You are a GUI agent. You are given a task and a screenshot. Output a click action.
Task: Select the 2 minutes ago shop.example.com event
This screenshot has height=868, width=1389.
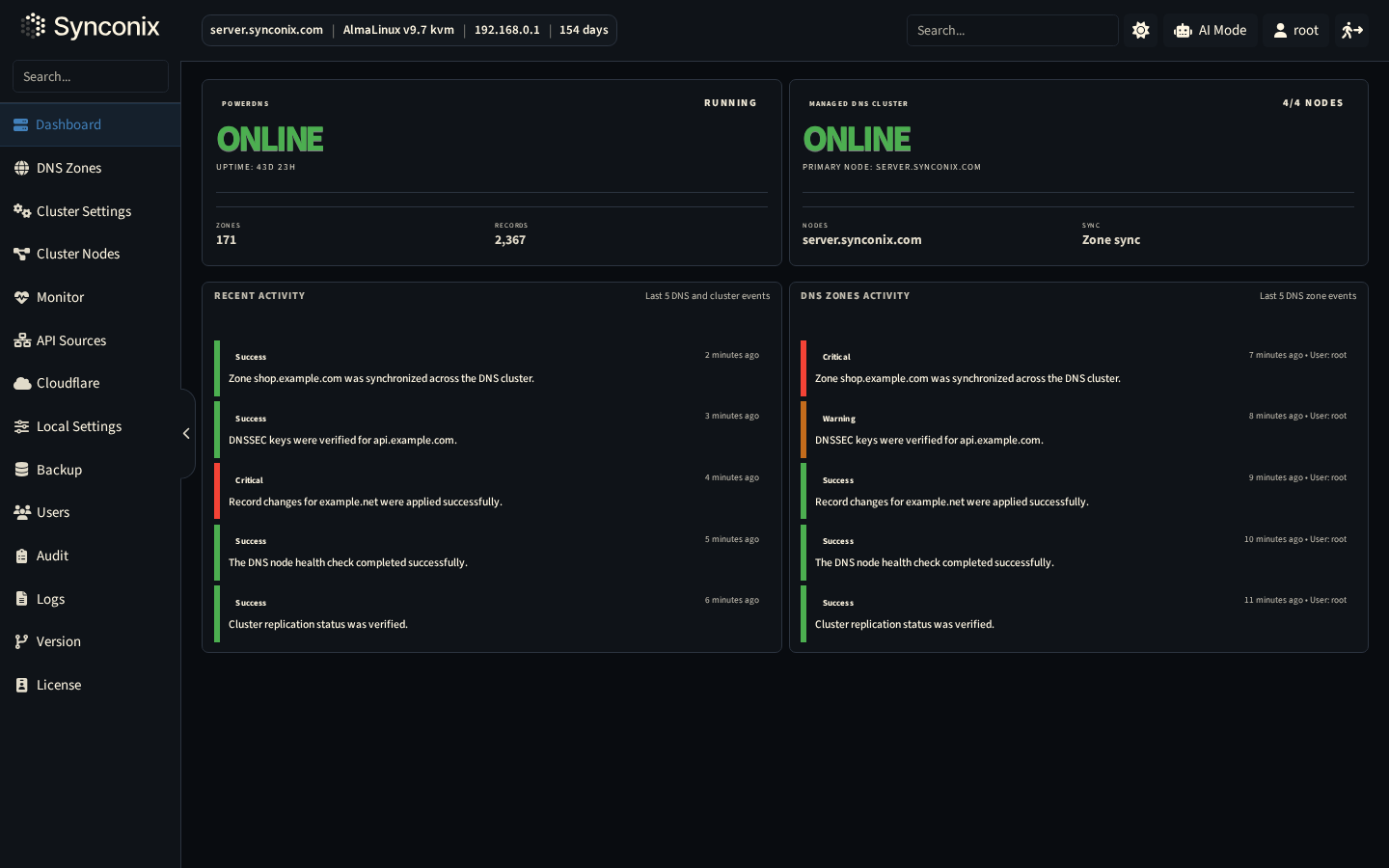[x=492, y=368]
